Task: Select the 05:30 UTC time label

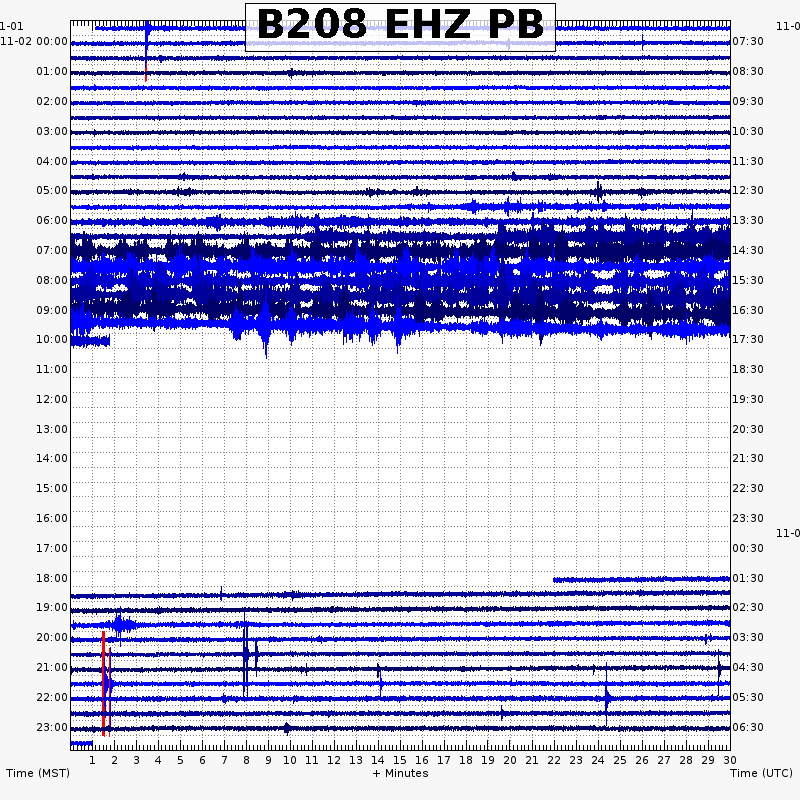Action: point(748,697)
